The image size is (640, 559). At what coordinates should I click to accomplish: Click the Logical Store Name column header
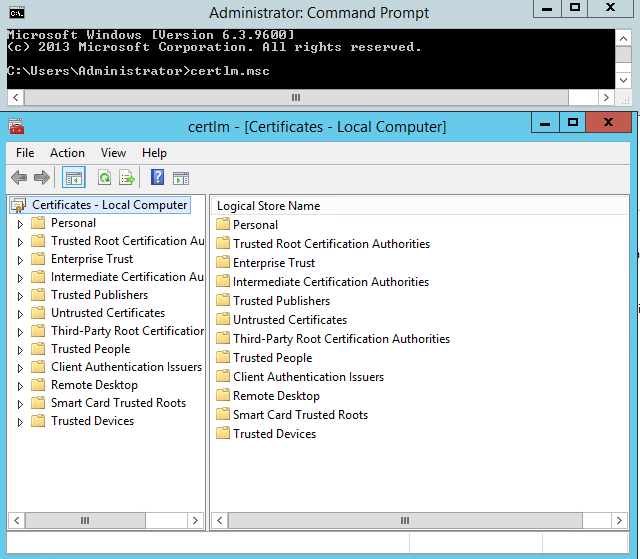(x=268, y=206)
